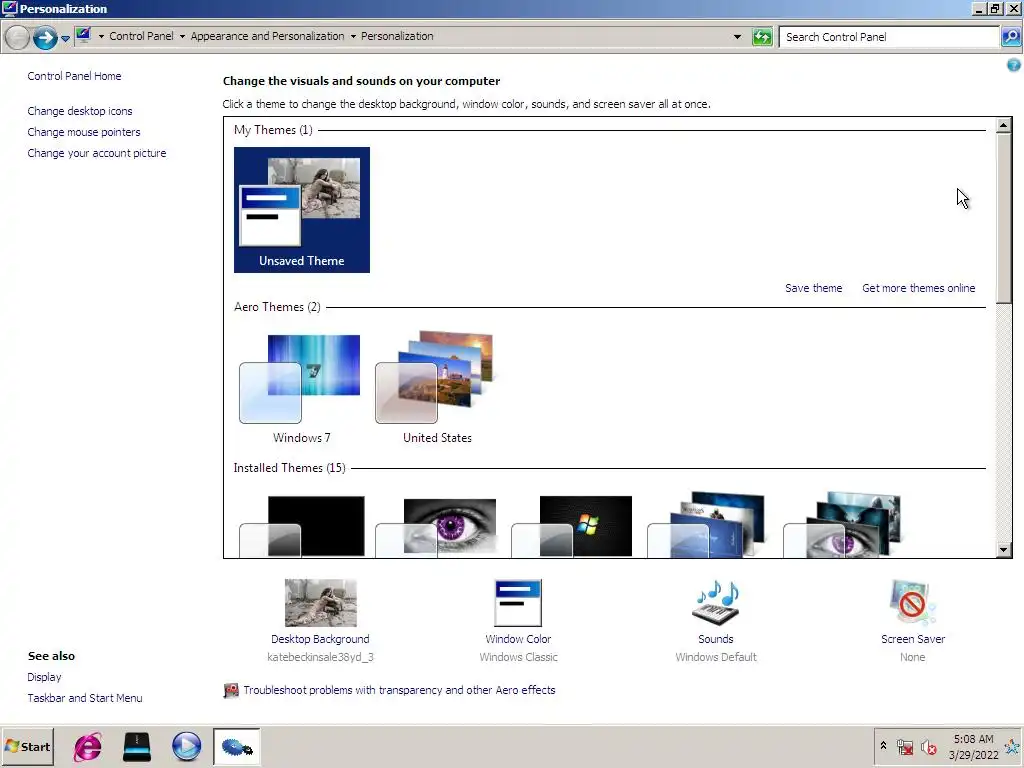Open Window Color icon

coord(518,603)
